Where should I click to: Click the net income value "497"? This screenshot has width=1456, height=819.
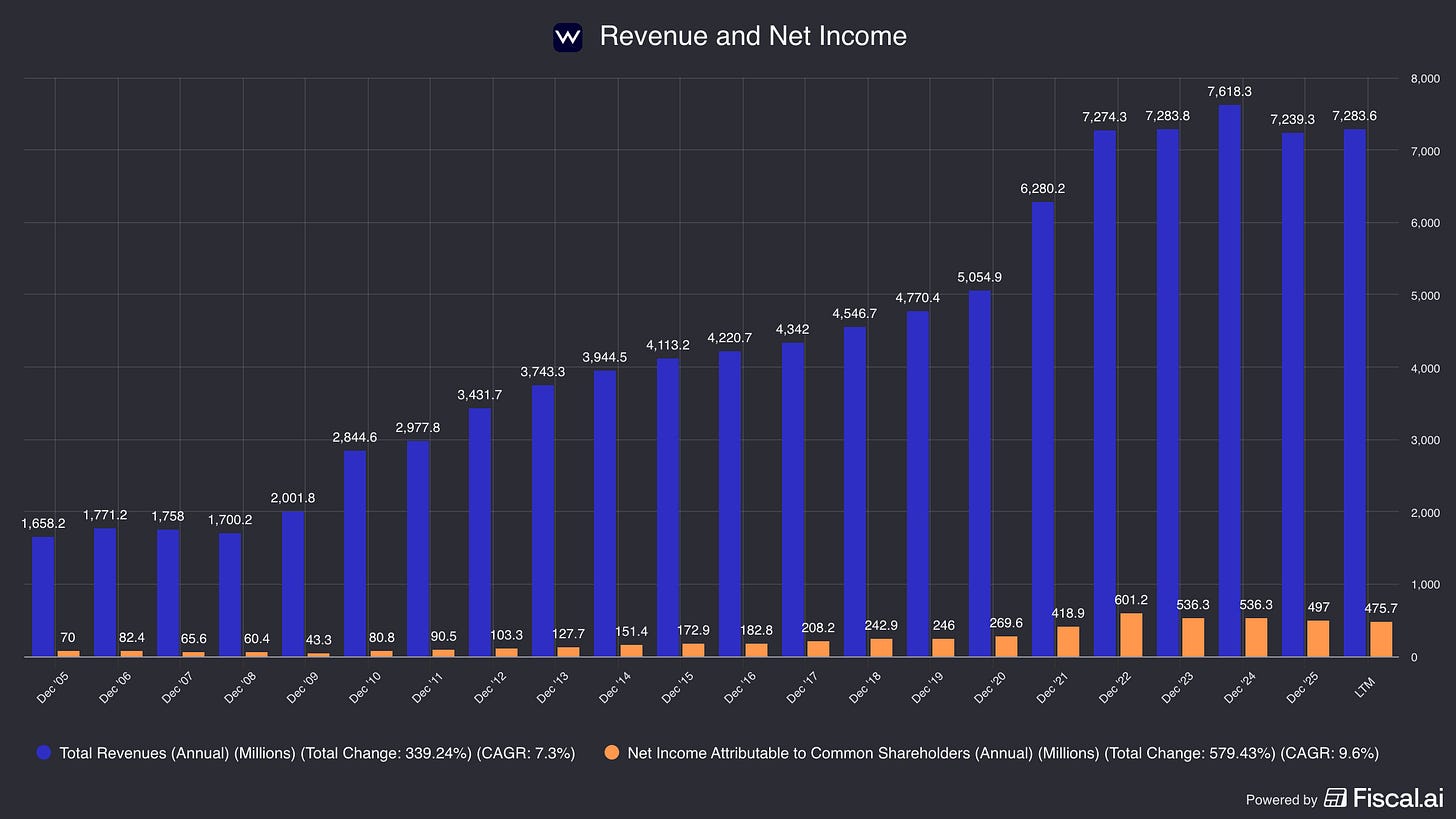coord(1318,607)
